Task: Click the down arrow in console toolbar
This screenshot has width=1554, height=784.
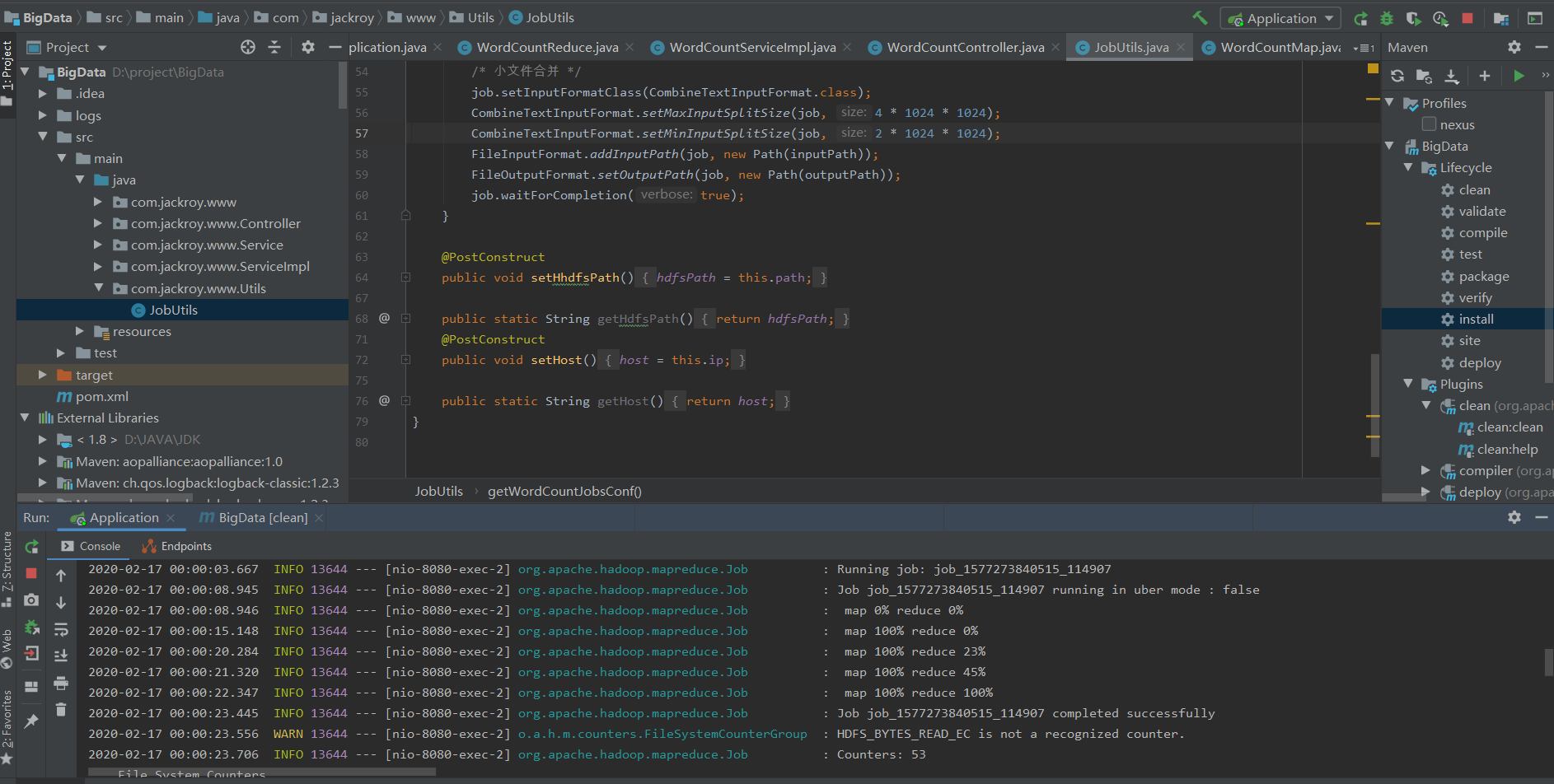Action: [61, 603]
